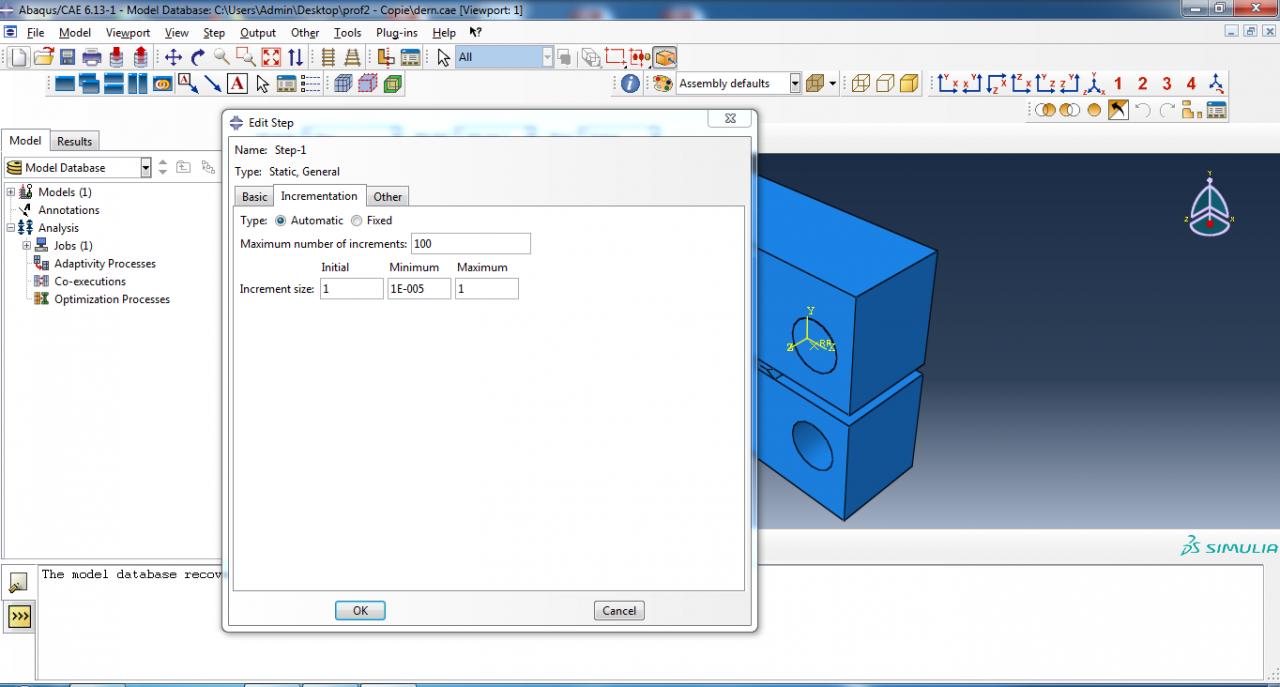
Task: Switch to shaded render style
Action: [909, 84]
